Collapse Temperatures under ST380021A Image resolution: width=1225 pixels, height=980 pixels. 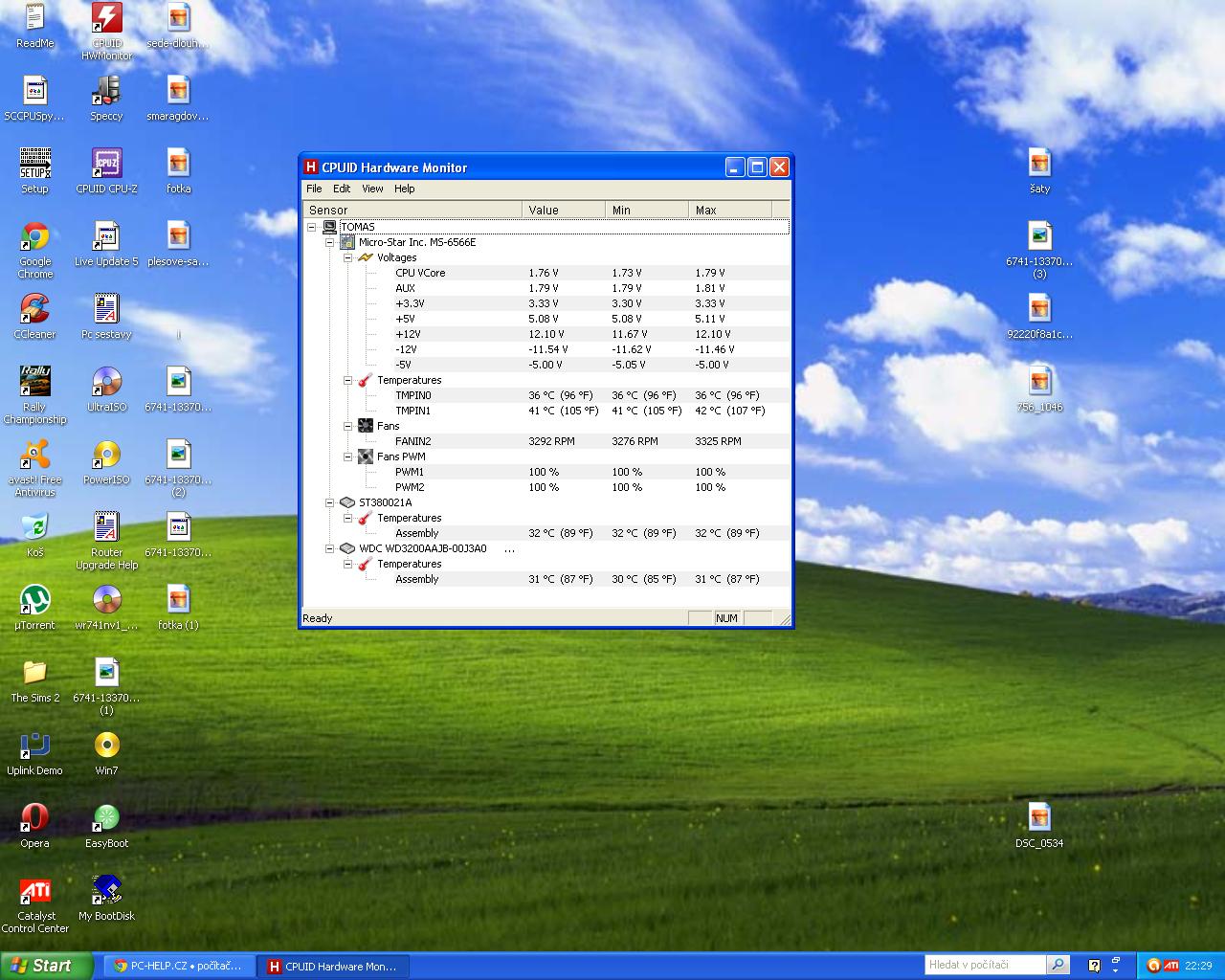click(x=348, y=518)
